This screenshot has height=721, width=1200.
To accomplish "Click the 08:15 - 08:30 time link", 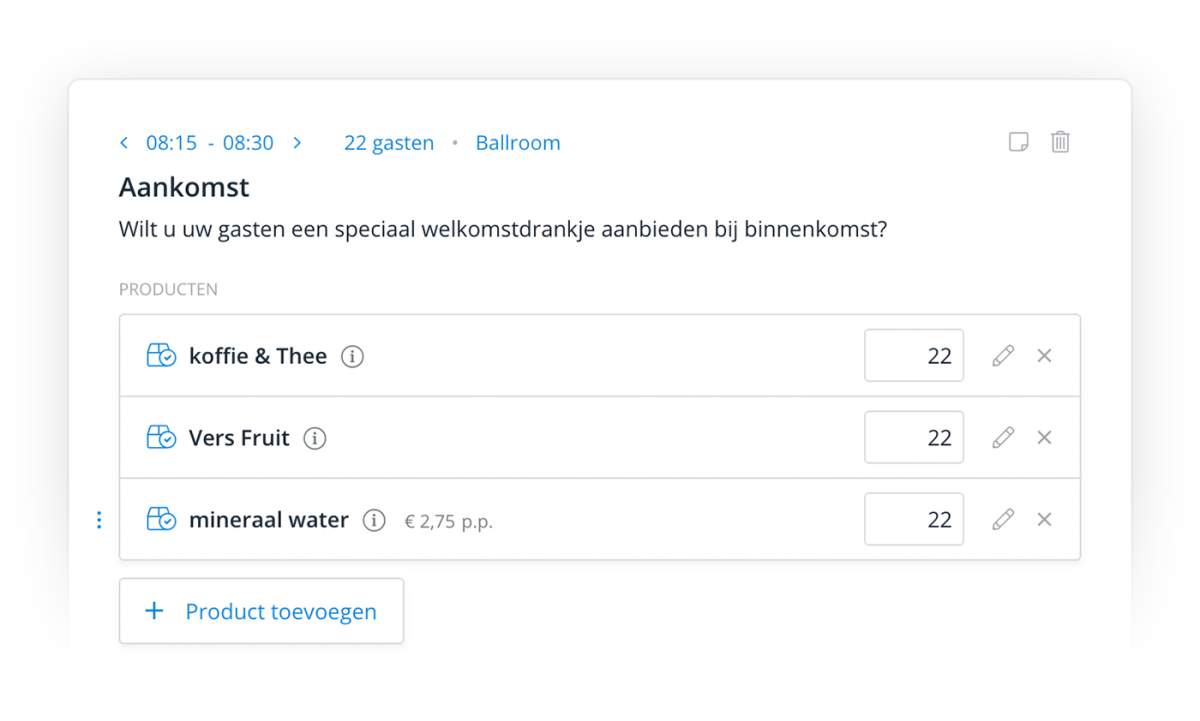I will 210,143.
